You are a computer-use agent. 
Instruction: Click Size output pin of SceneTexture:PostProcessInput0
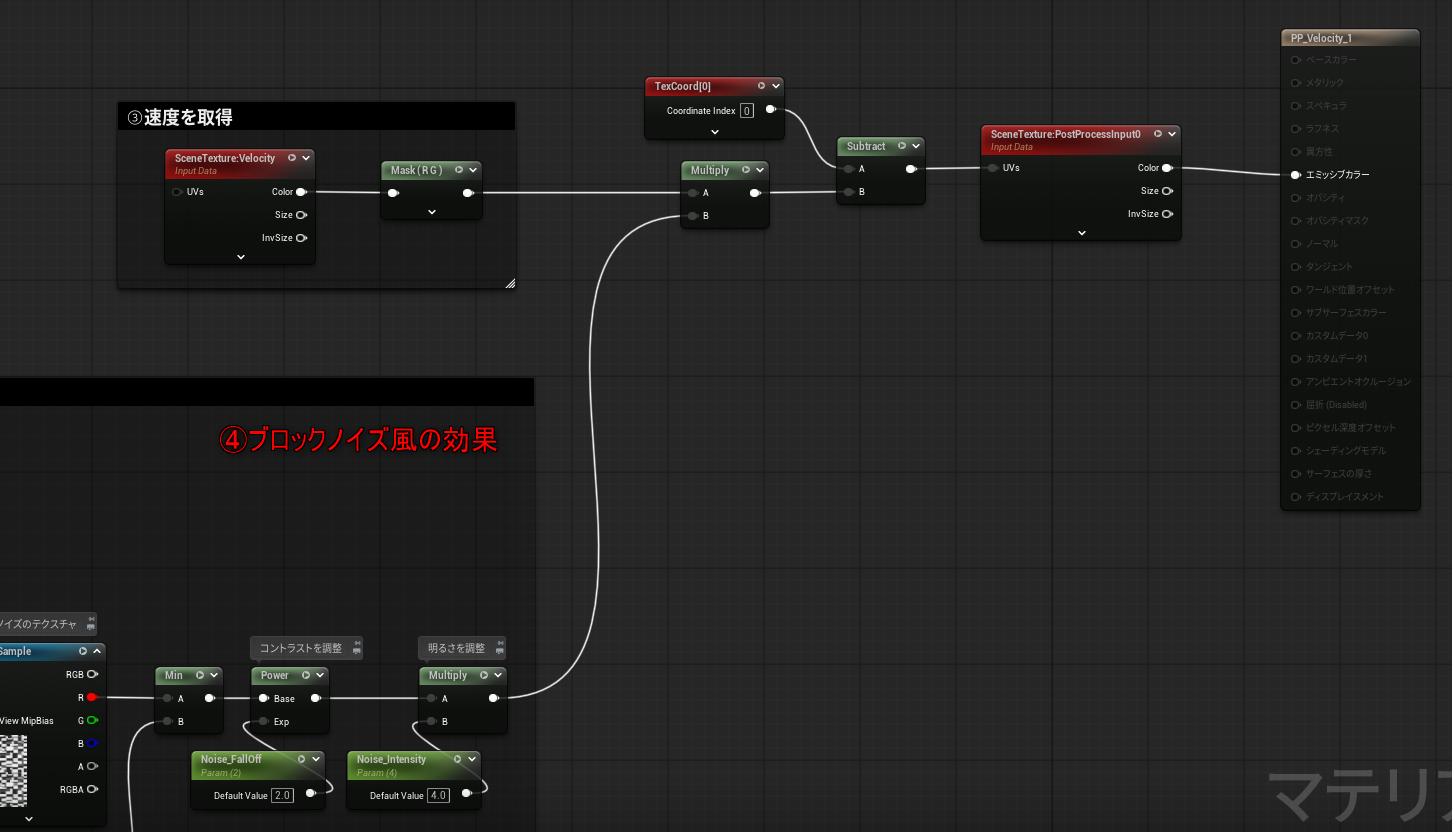pos(1167,191)
